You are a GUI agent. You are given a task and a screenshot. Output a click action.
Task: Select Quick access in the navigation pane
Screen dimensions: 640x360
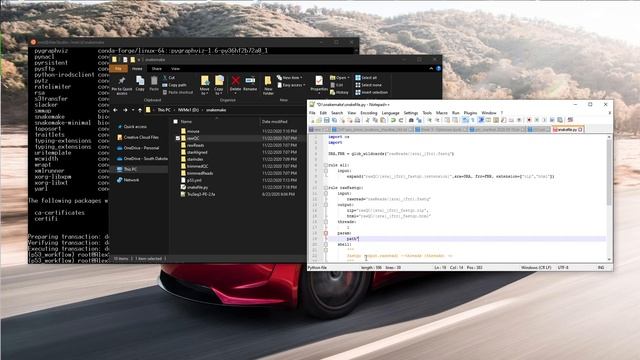click(x=131, y=127)
